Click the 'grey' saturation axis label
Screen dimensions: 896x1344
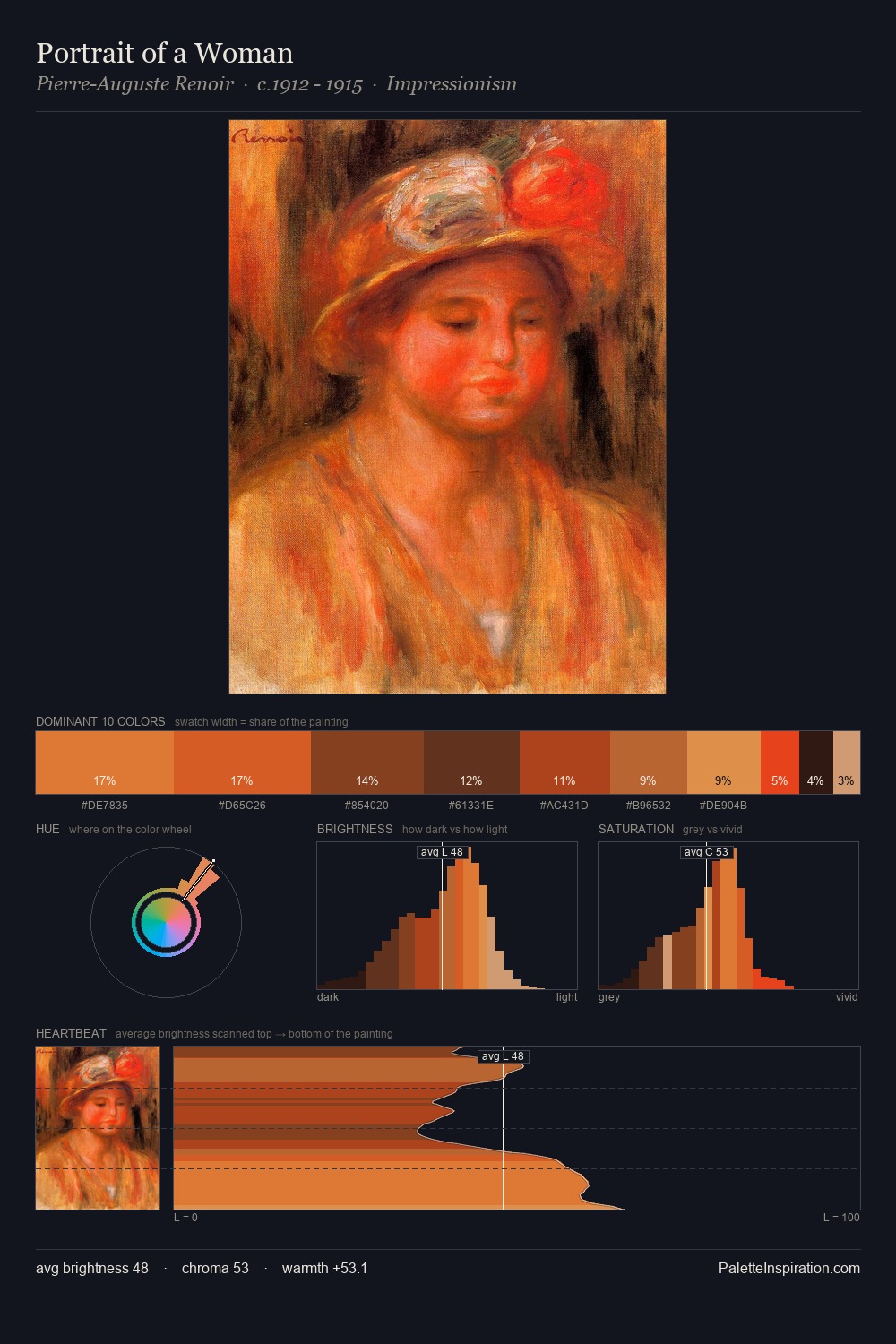click(x=609, y=997)
